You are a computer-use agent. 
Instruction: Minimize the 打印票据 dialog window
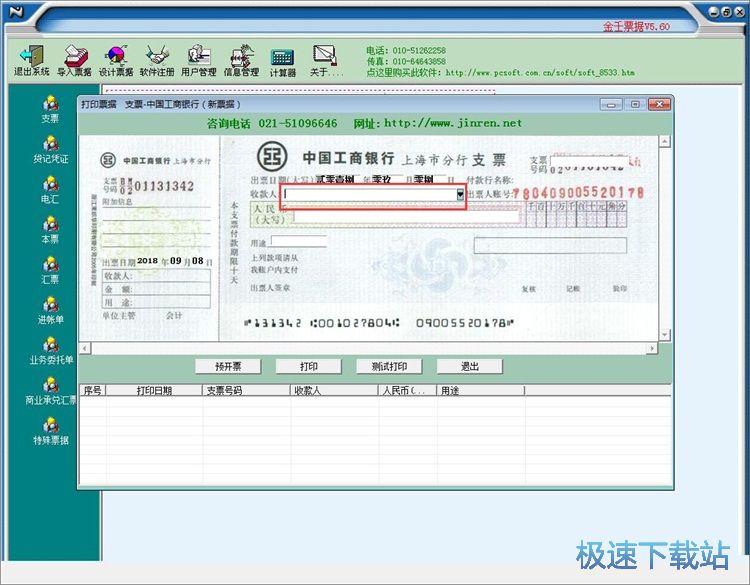click(611, 104)
